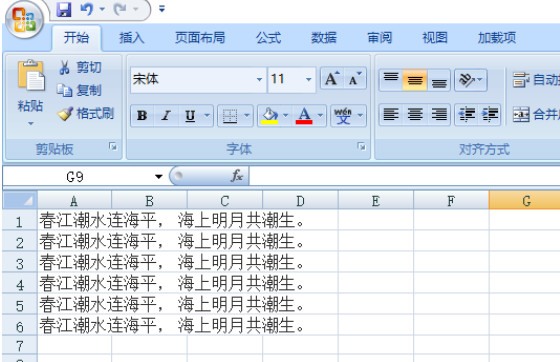Click the 自动 wrap text button

coord(536,80)
